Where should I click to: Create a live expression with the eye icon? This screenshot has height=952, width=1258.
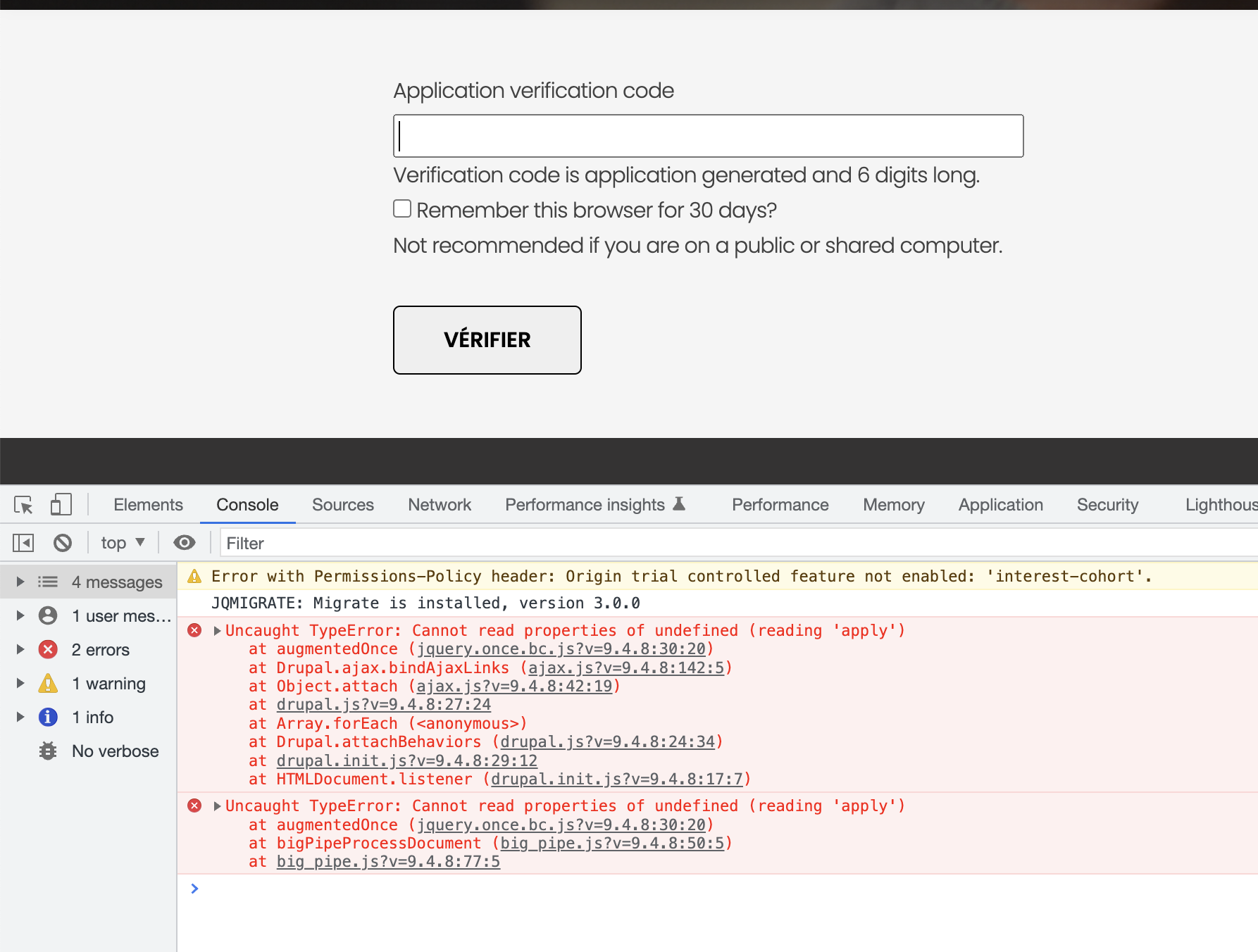[x=185, y=542]
